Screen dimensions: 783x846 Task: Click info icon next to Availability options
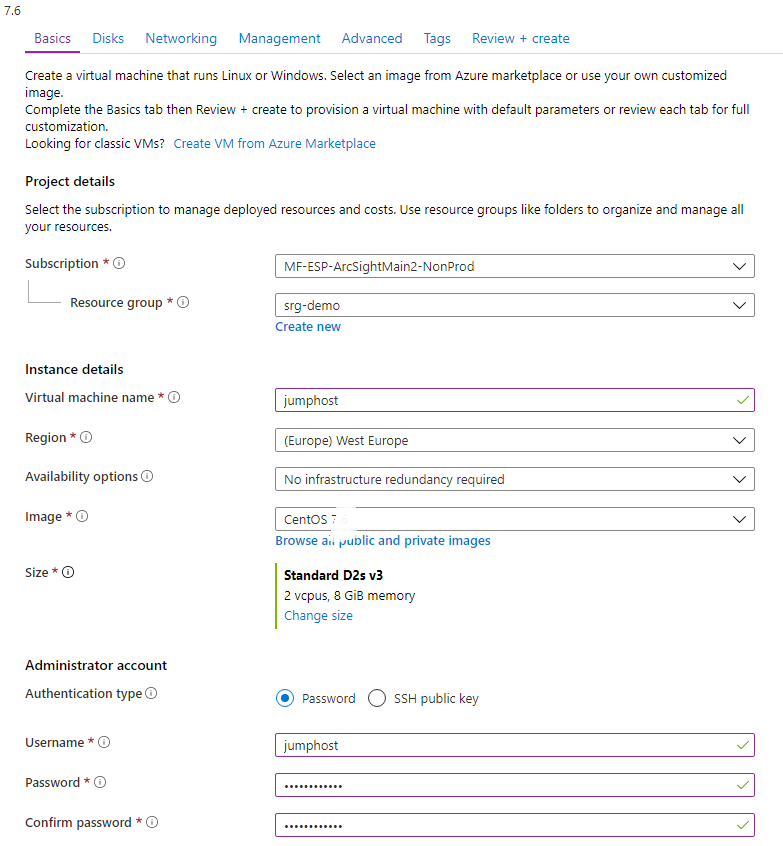click(x=148, y=477)
